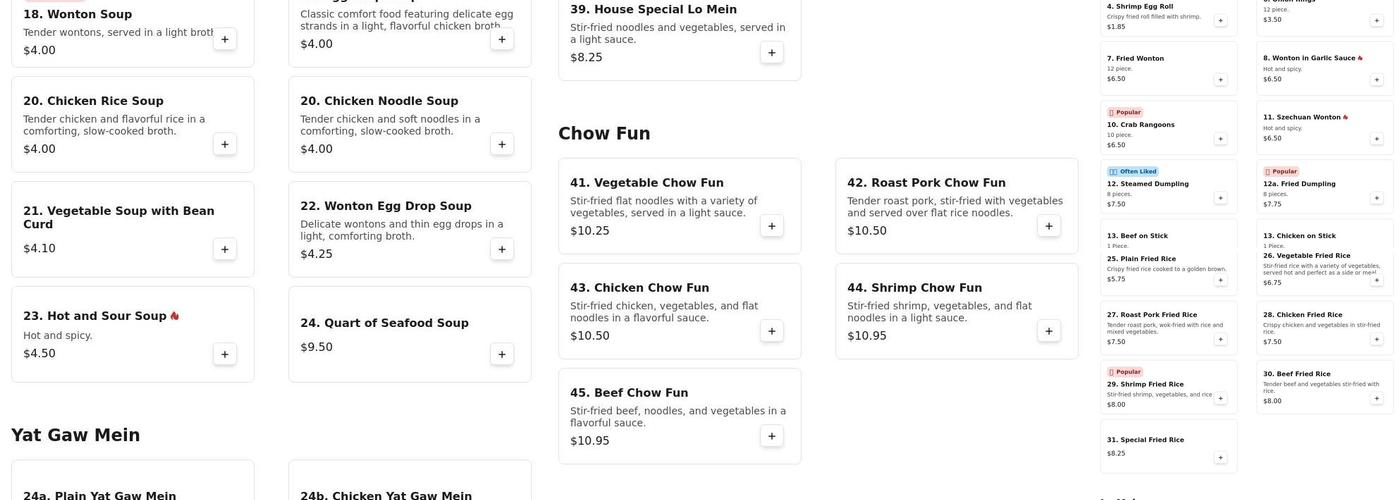The width and height of the screenshot is (1400, 500).
Task: Add Beef Chow Fun to order
Action: tap(772, 436)
